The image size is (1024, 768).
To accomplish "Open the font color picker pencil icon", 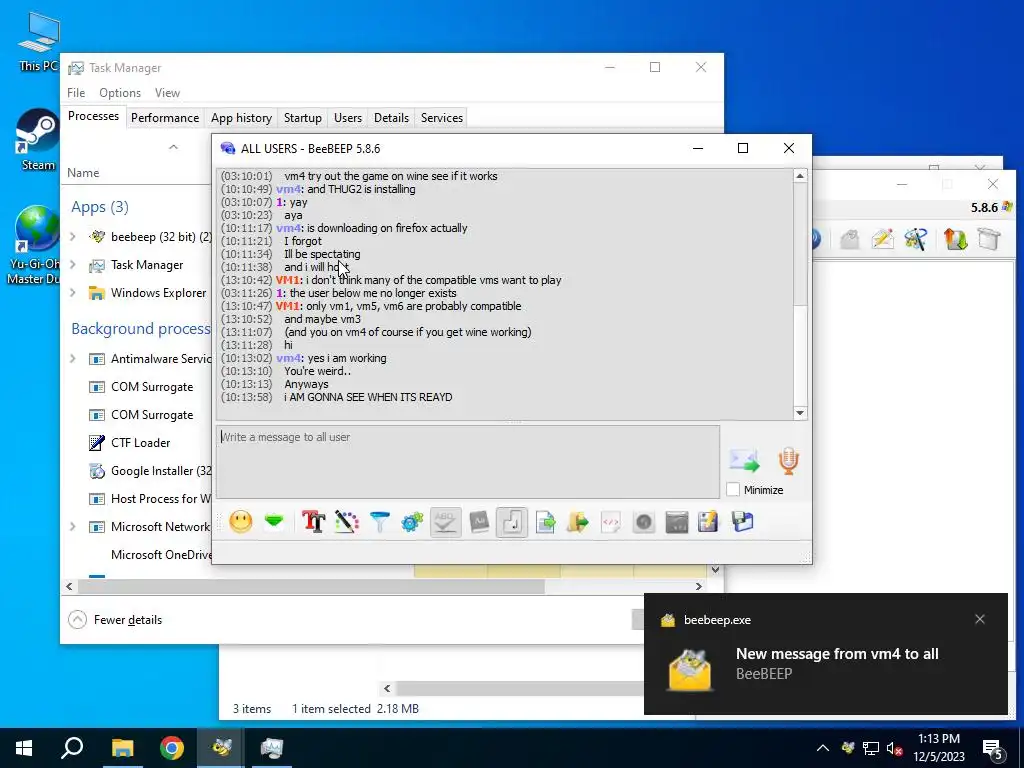I will pos(347,522).
